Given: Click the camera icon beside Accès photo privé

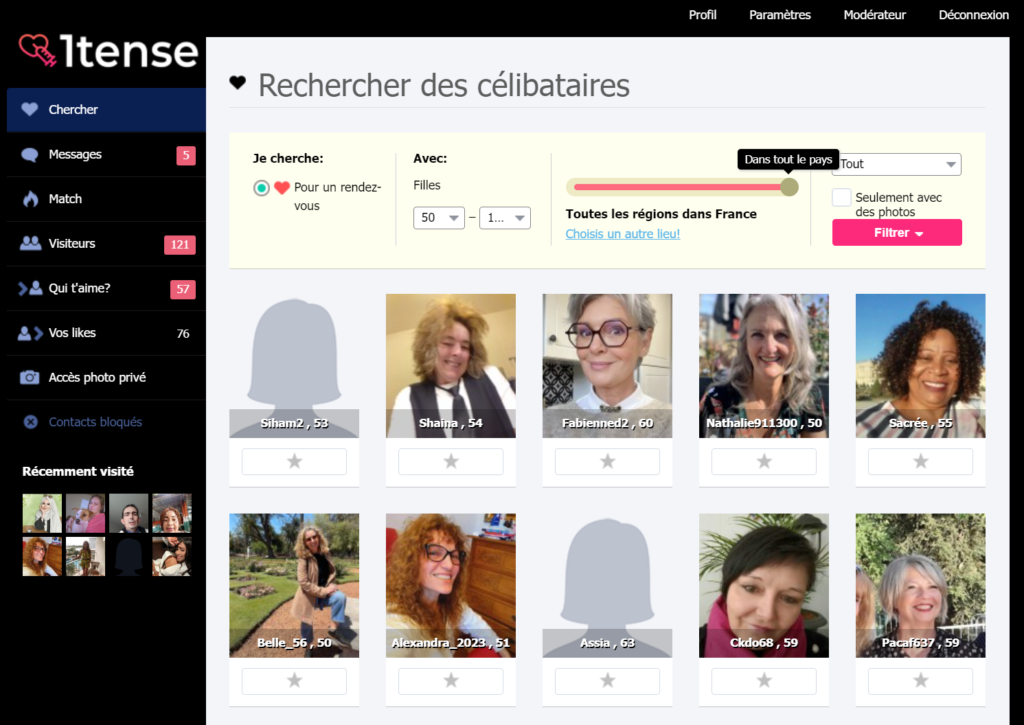Looking at the screenshot, I should coord(29,378).
